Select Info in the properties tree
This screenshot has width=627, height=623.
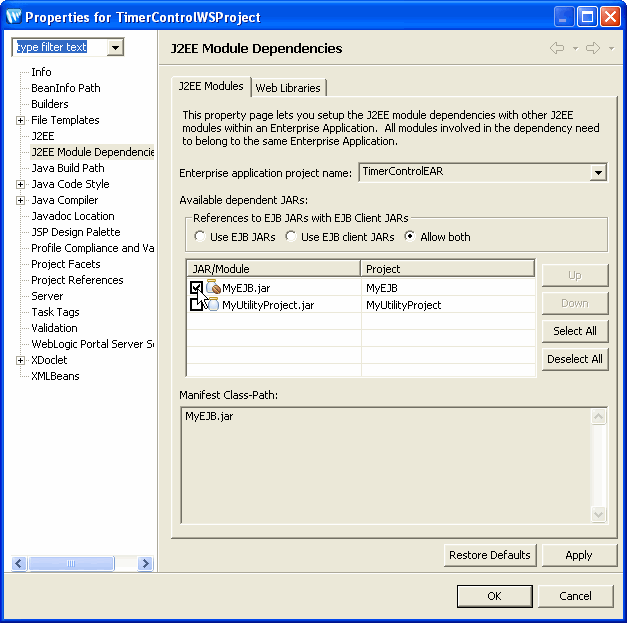coord(41,72)
